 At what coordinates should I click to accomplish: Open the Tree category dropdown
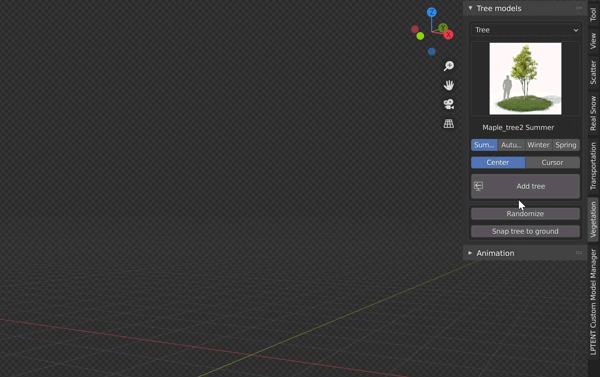click(525, 30)
